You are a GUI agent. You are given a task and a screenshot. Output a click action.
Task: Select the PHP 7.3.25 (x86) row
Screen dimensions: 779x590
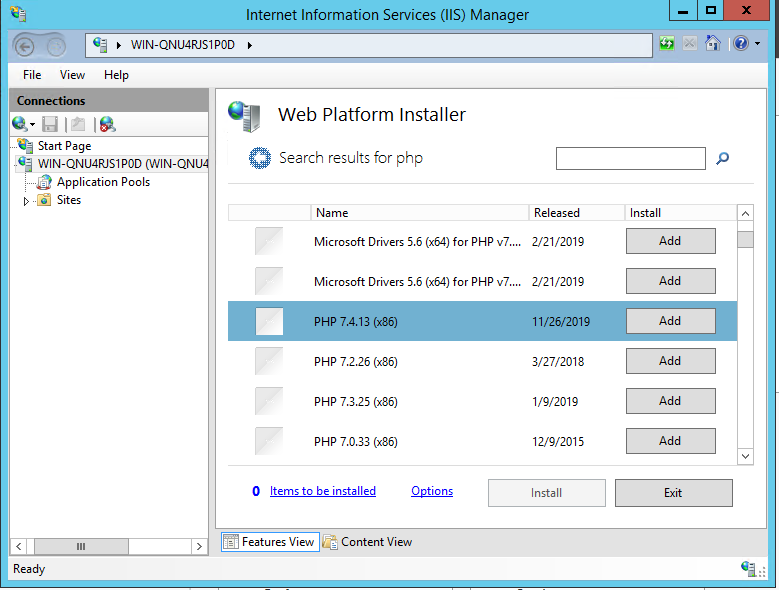[482, 401]
